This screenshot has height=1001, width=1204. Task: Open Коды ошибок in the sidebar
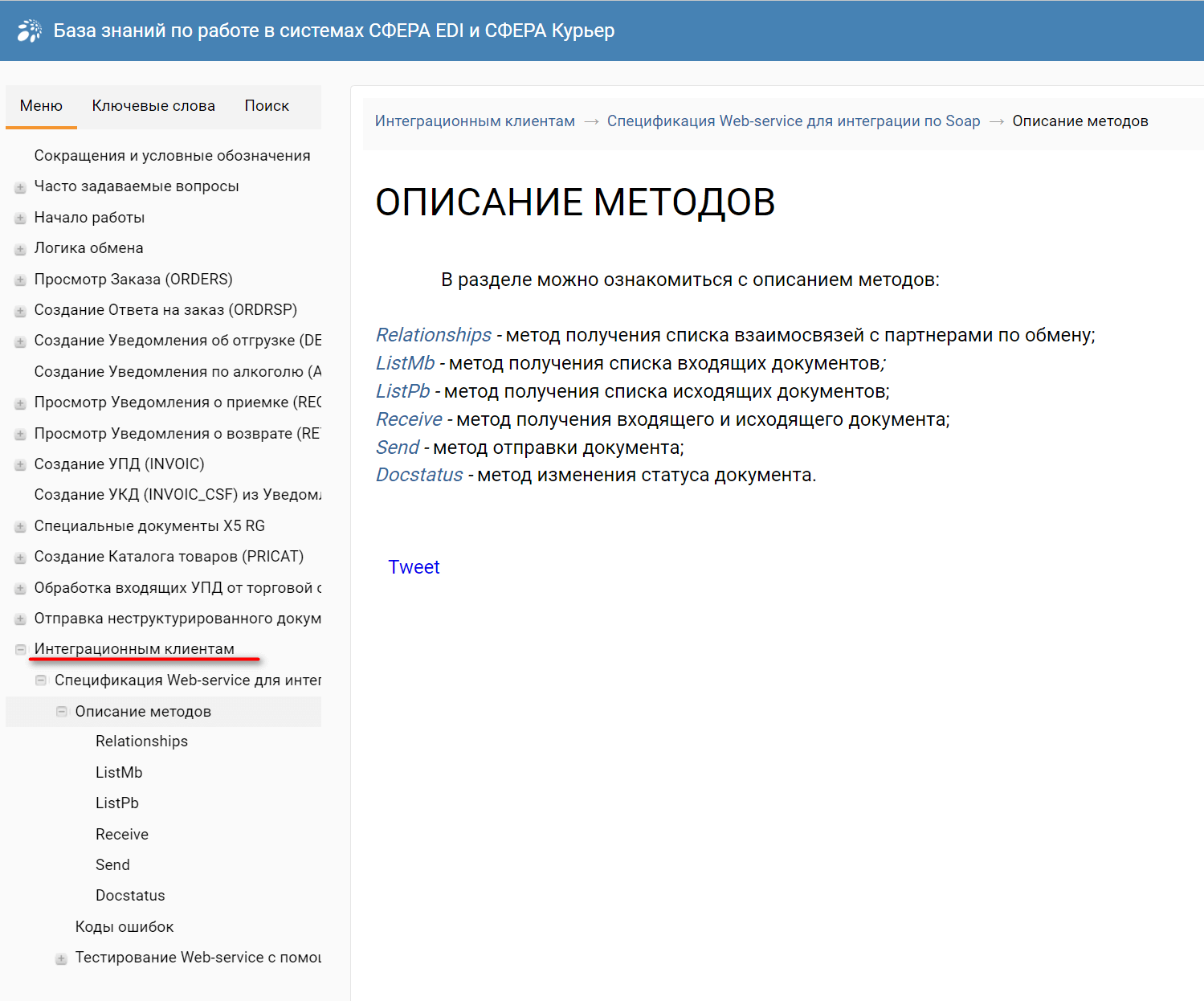124,927
